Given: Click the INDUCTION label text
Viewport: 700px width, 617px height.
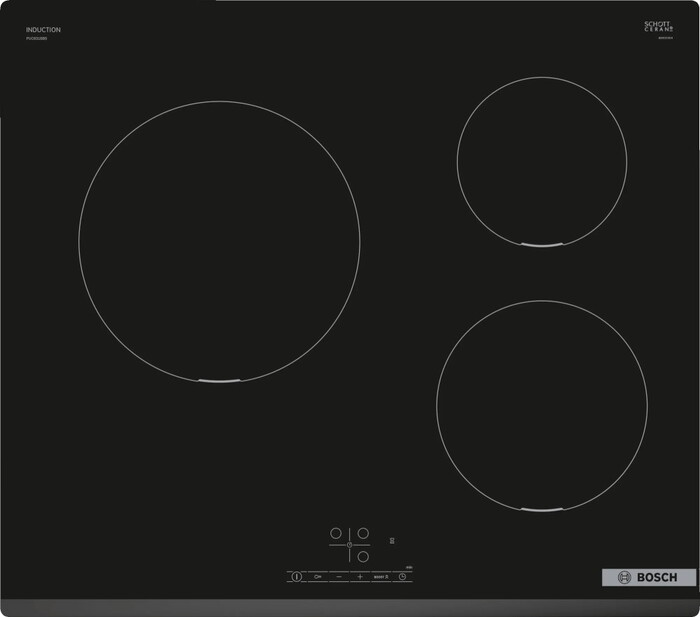Looking at the screenshot, I should (43, 30).
